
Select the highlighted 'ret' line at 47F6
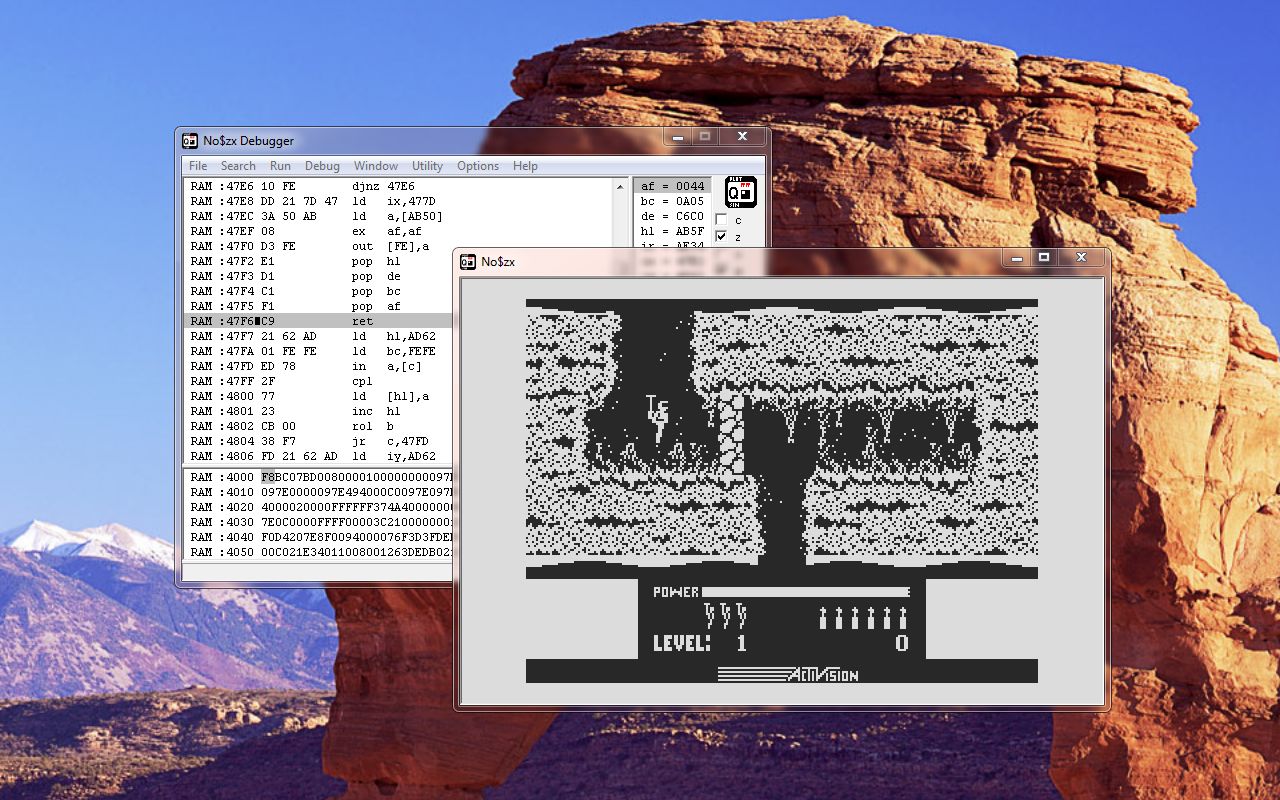tap(320, 321)
